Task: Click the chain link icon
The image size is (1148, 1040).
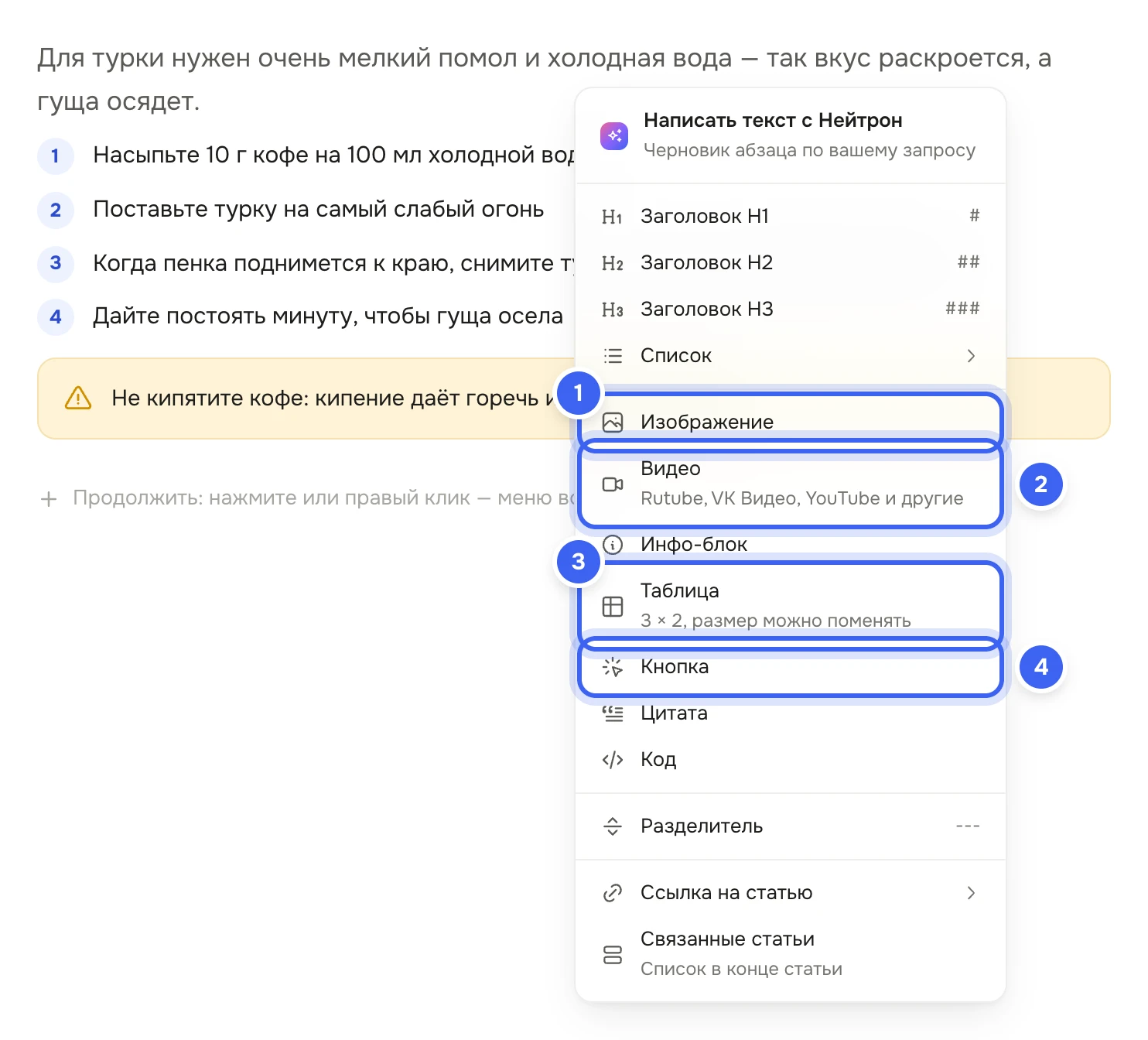Action: point(613,893)
